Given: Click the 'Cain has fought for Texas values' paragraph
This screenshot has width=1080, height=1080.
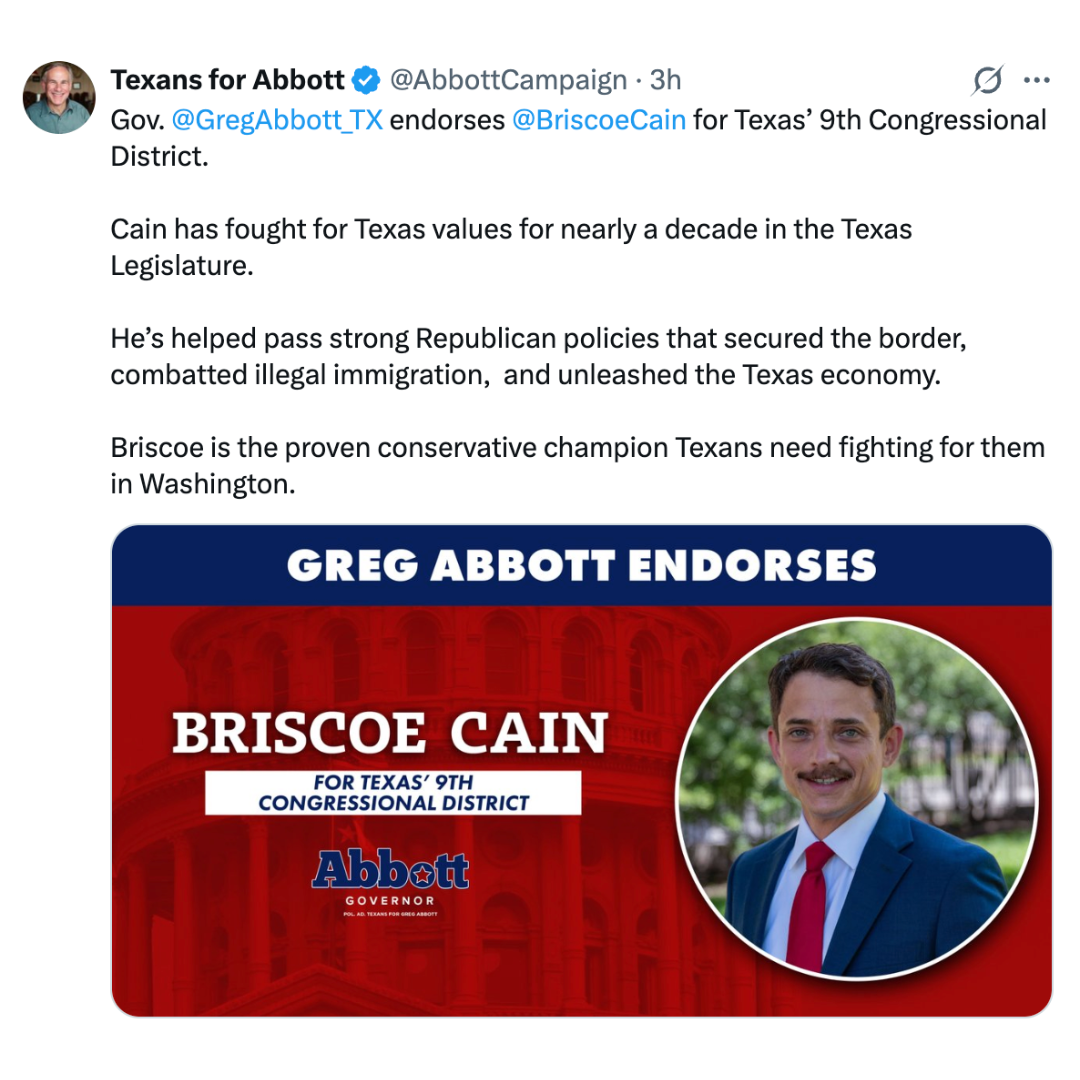Looking at the screenshot, I should click(x=511, y=247).
